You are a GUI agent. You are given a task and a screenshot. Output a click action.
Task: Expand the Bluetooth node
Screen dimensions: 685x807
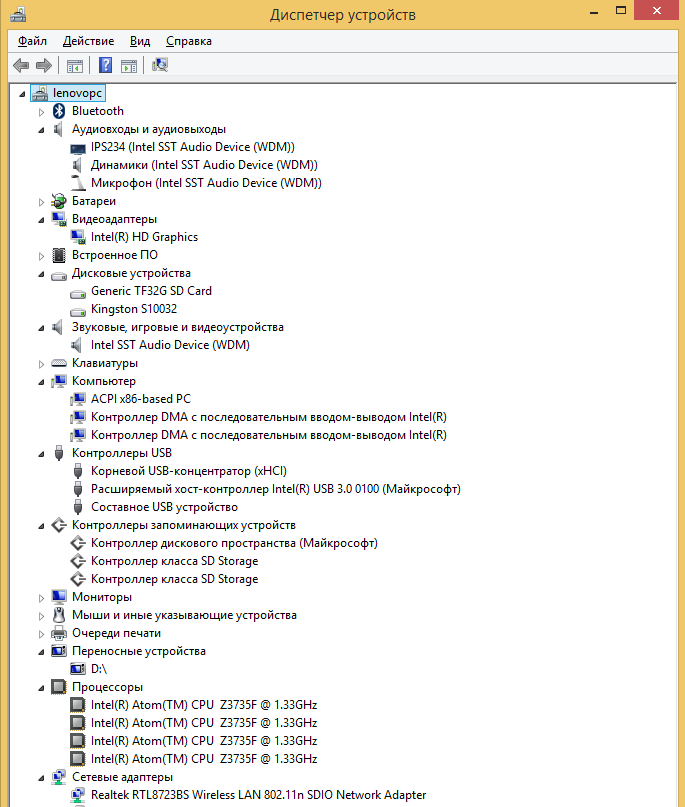[x=41, y=112]
